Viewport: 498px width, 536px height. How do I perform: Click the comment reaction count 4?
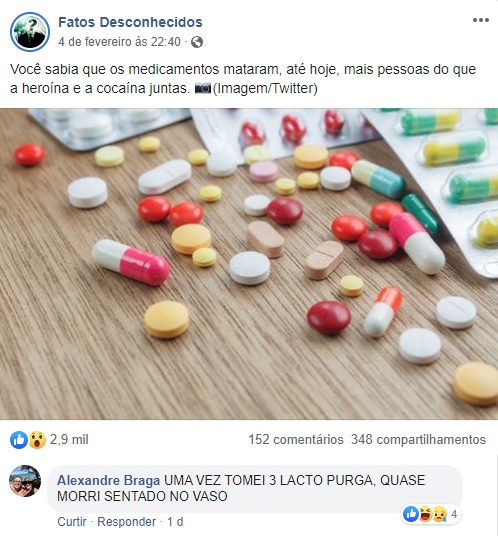pyautogui.click(x=454, y=514)
